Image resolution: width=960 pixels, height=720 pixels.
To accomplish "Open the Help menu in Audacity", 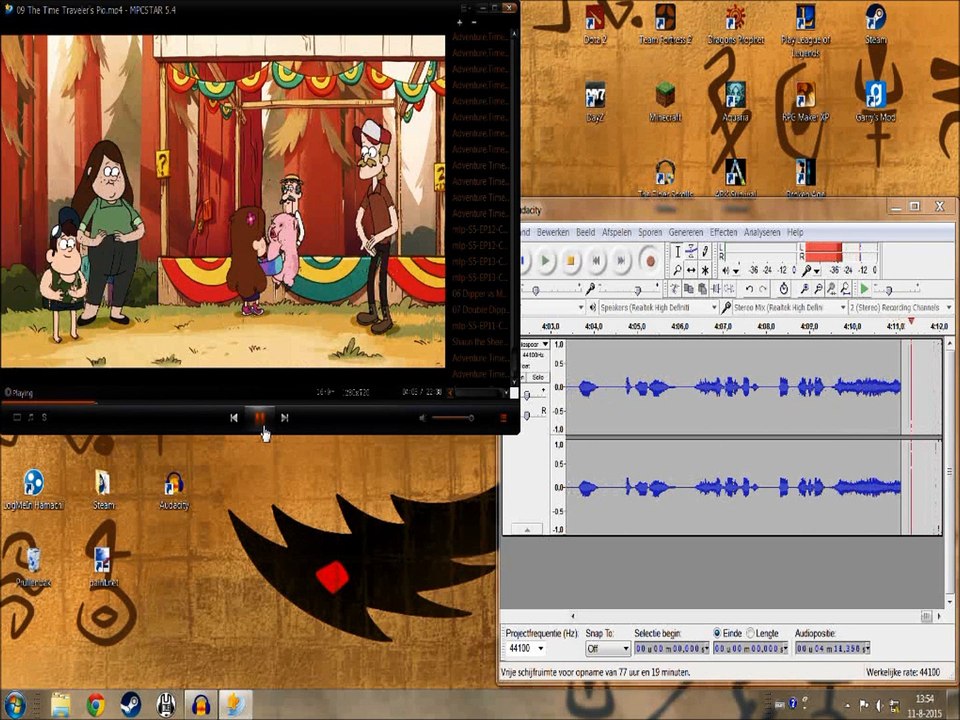I will 795,232.
